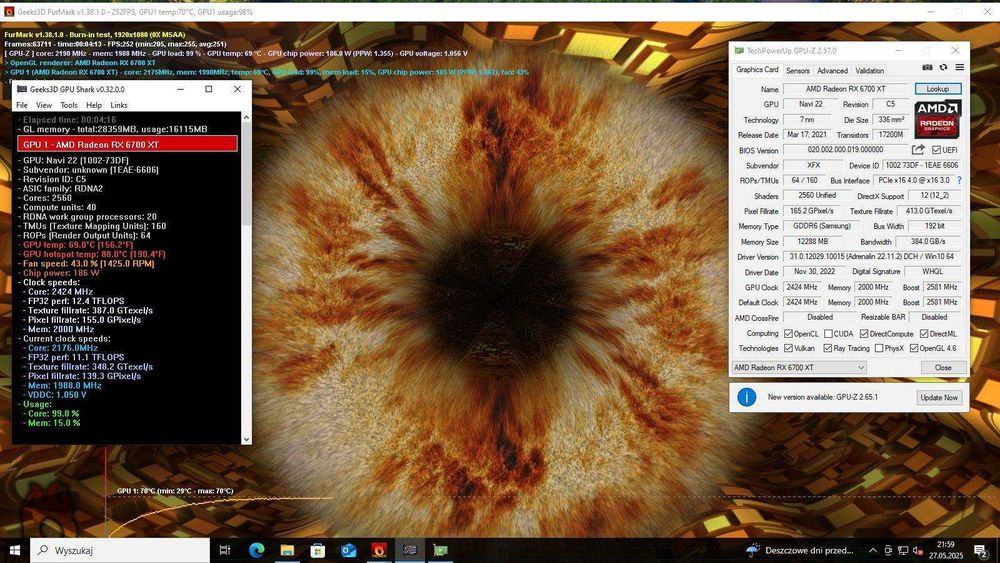
Task: Toggle the OpenGL 4.6 checkbox
Action: (x=914, y=348)
